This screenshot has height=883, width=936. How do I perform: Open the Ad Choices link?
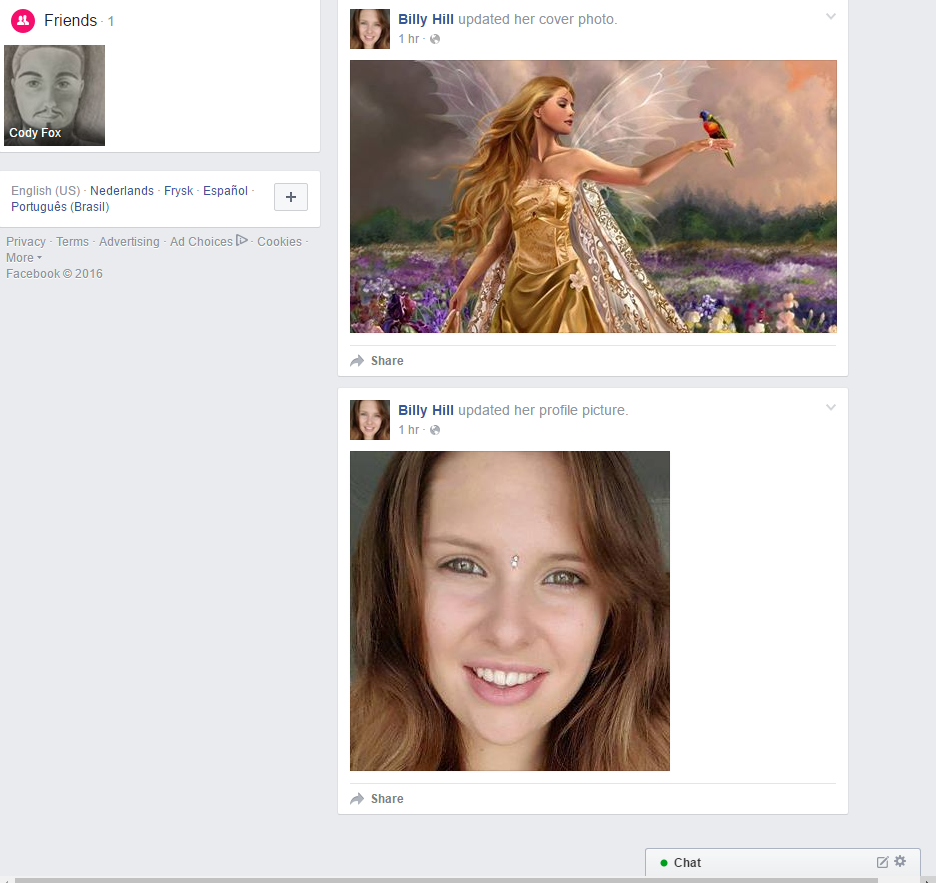[x=201, y=242]
